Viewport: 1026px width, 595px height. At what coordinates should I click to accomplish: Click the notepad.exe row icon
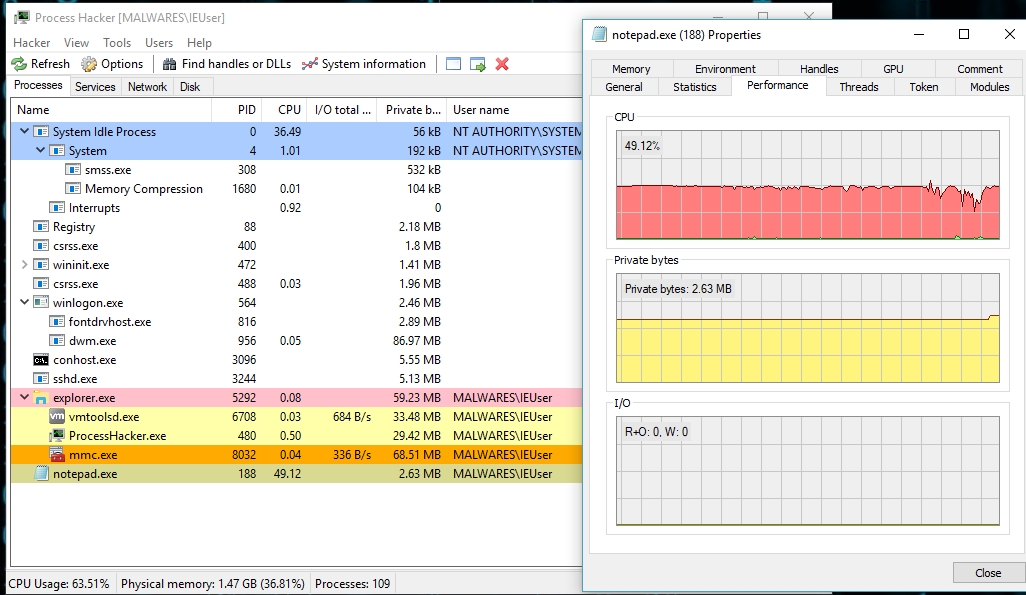click(41, 474)
